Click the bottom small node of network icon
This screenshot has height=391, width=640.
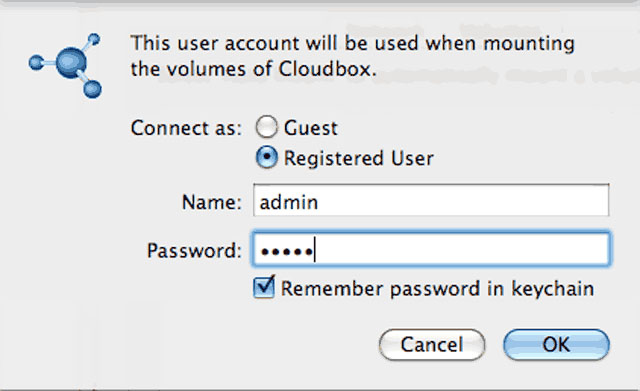point(92,89)
